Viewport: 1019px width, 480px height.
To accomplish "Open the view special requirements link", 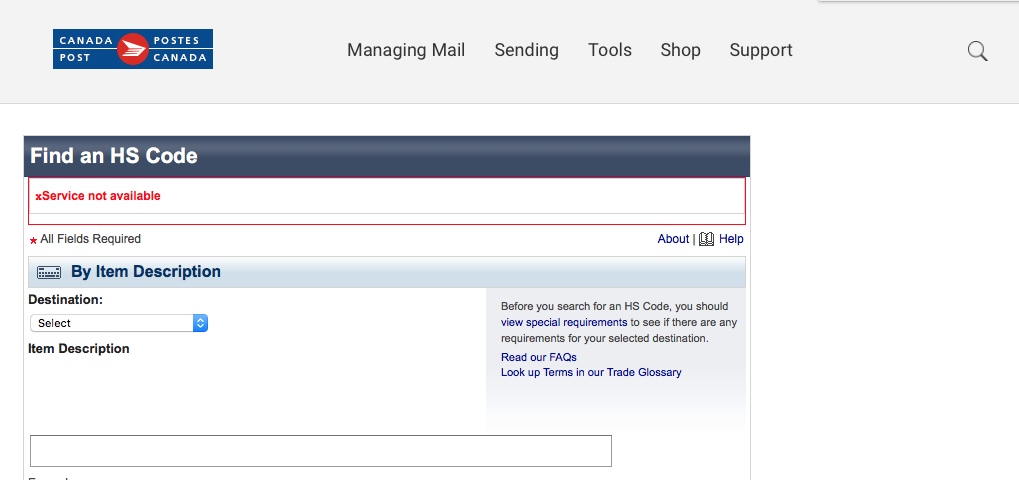I will coord(564,322).
